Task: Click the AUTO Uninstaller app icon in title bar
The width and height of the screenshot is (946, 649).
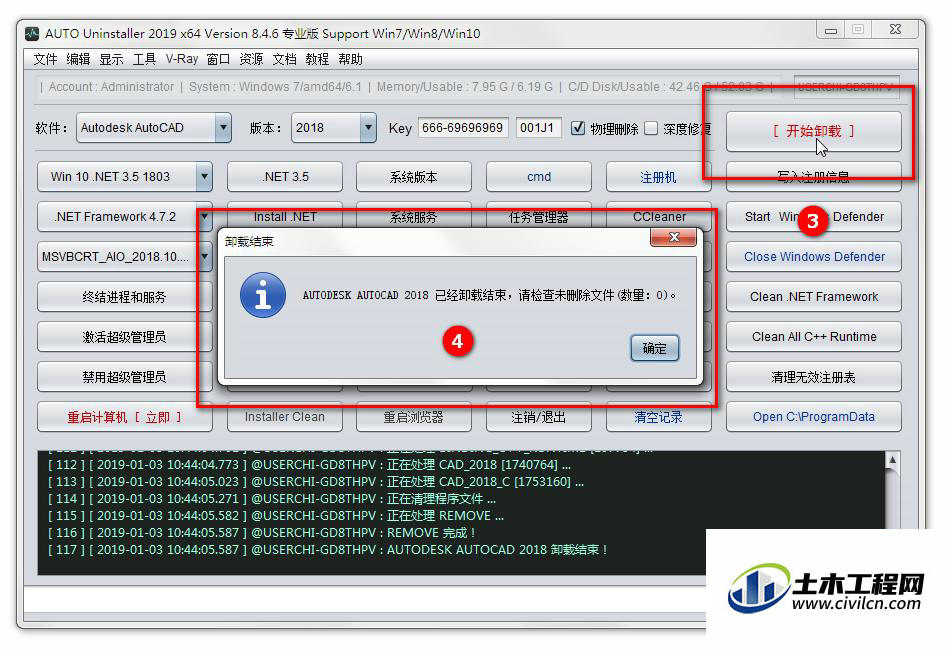Action: point(32,34)
